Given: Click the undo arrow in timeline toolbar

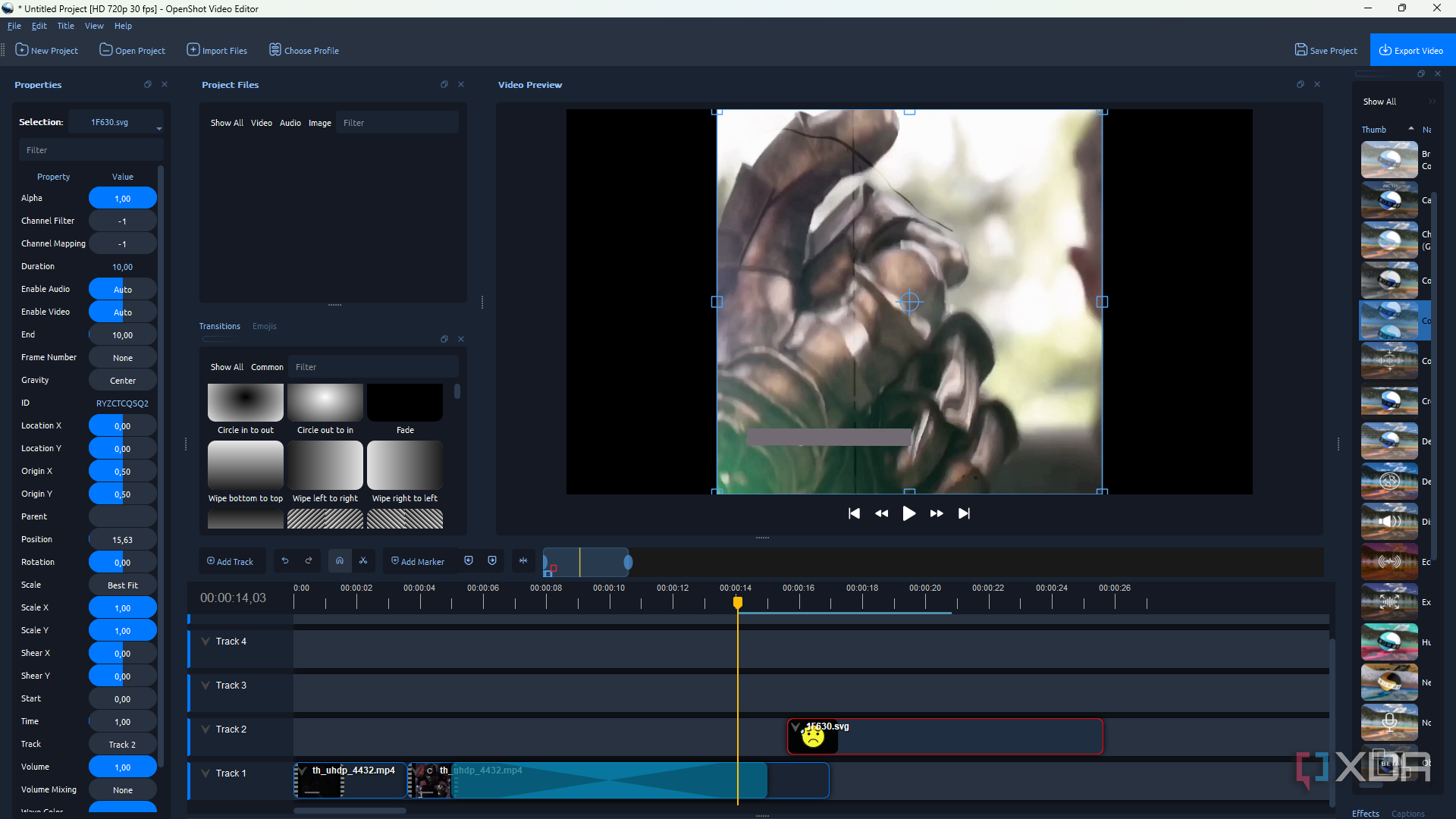Looking at the screenshot, I should click(285, 561).
